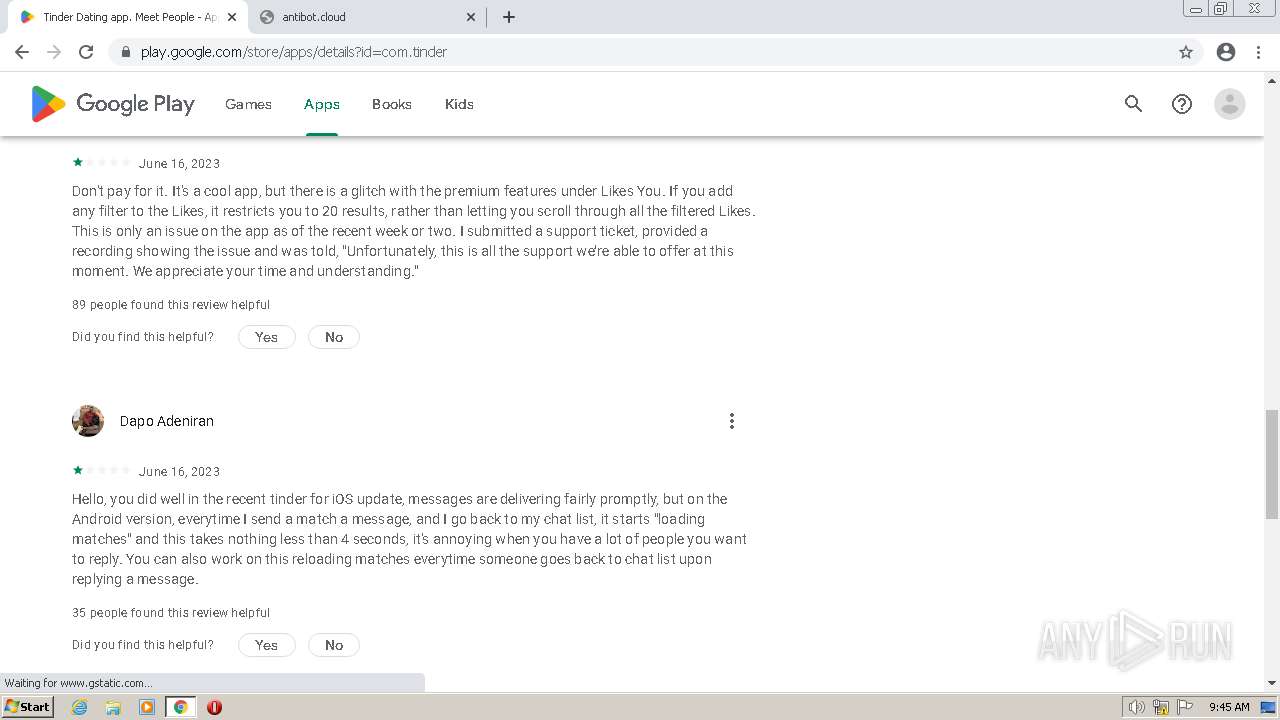
Task: Launch Internet Explorer from the taskbar
Action: pos(79,707)
